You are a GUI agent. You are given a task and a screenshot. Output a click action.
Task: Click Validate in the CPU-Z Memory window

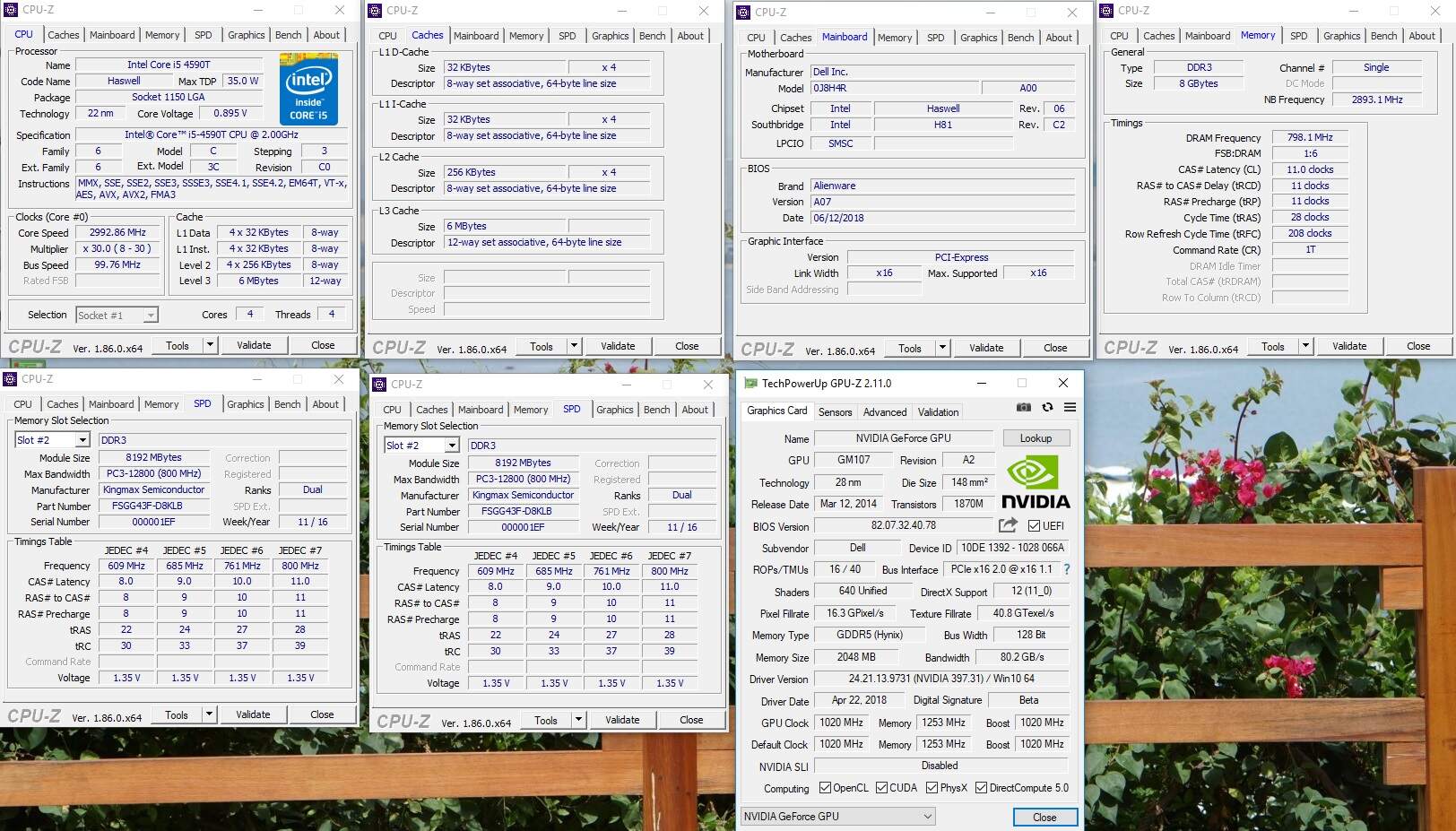tap(1349, 346)
